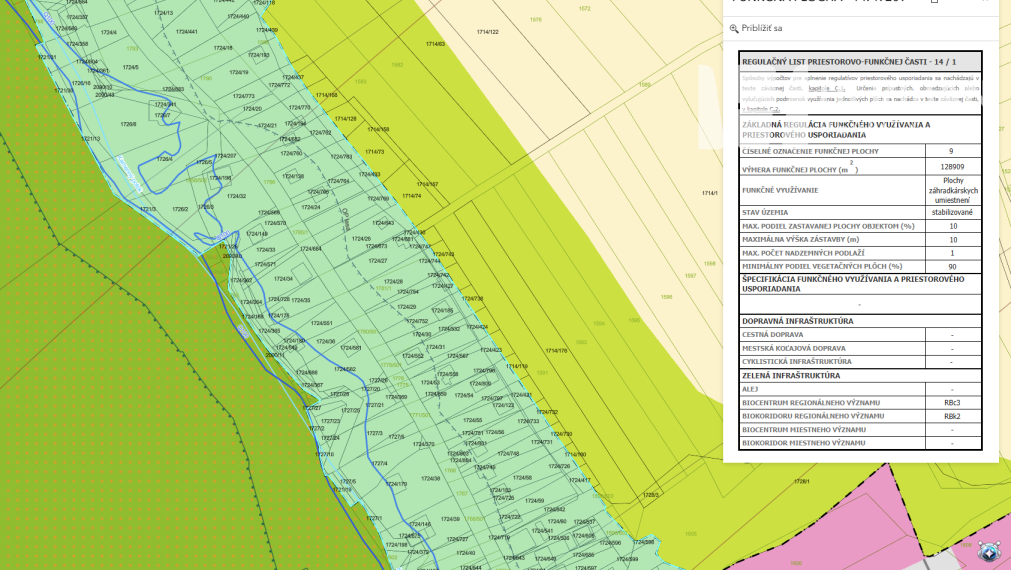Screen dimensions: 1011x570
Task: Follow the underlined "v kapitole C.2." link
Action: pyautogui.click(x=761, y=110)
